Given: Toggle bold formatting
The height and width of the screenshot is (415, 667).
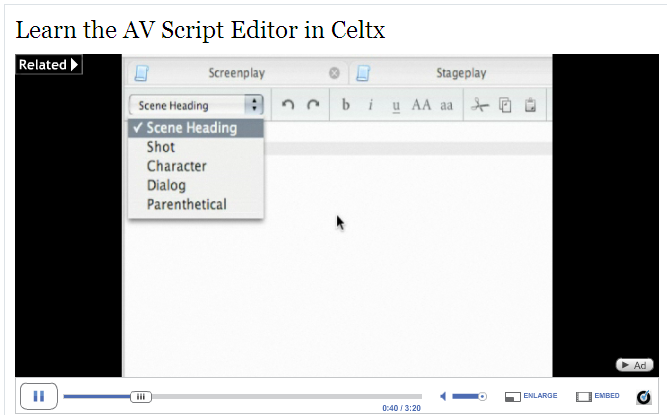Looking at the screenshot, I should coord(346,105).
